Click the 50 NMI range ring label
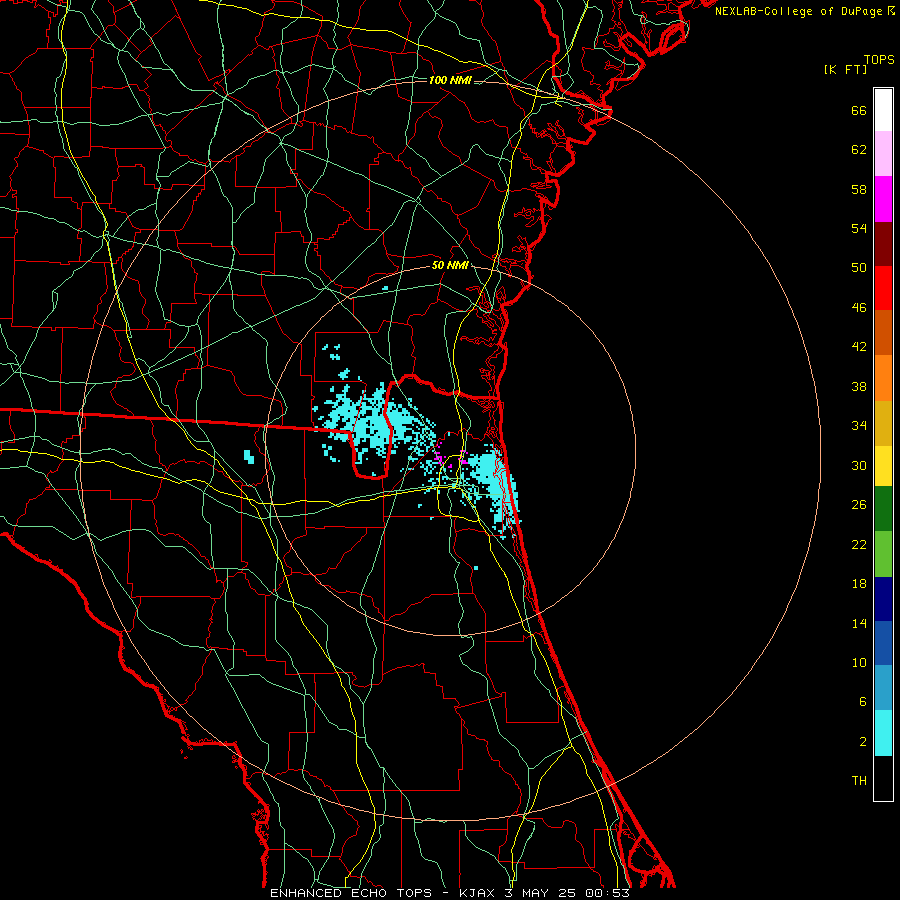Viewport: 900px width, 900px height. (x=450, y=265)
